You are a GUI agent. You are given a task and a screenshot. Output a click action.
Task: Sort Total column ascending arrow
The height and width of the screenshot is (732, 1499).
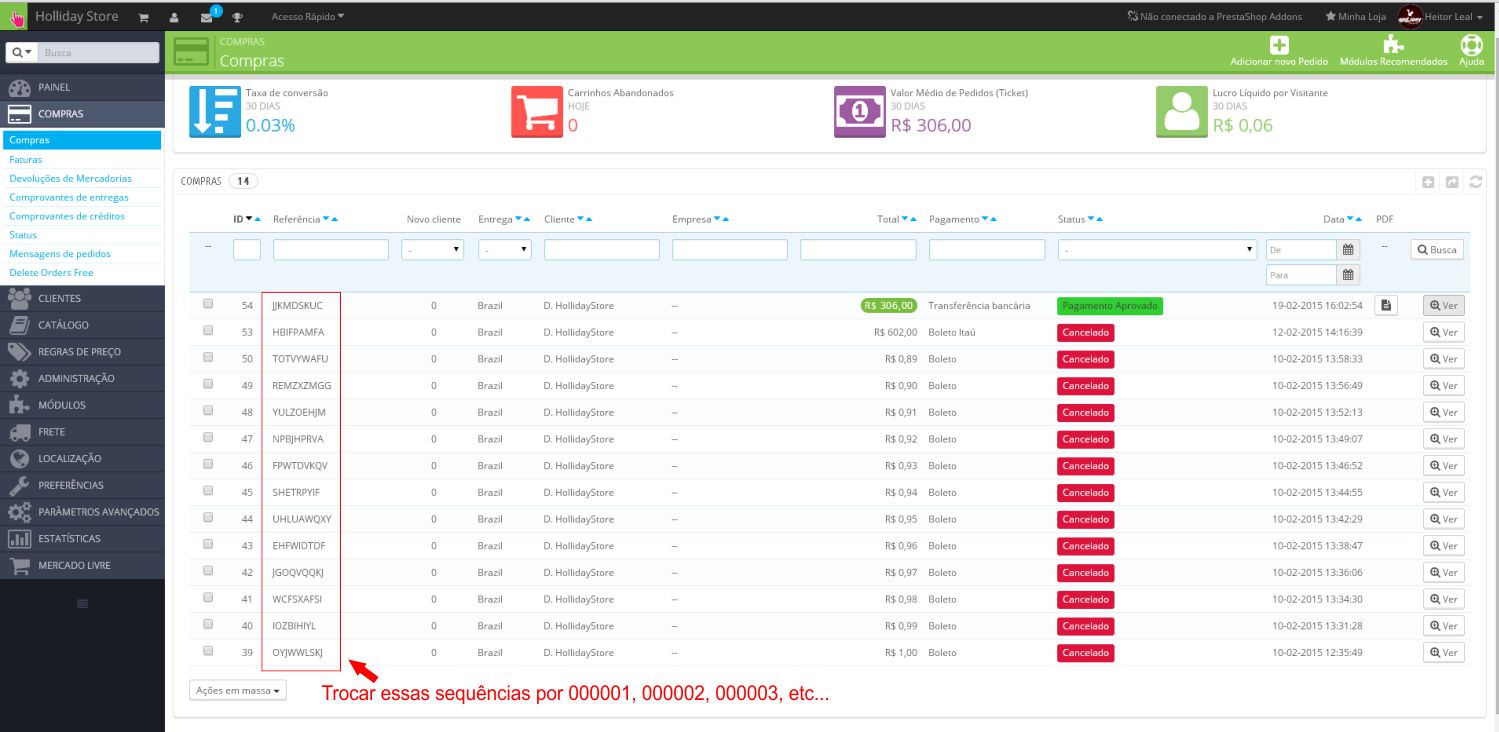click(x=914, y=219)
